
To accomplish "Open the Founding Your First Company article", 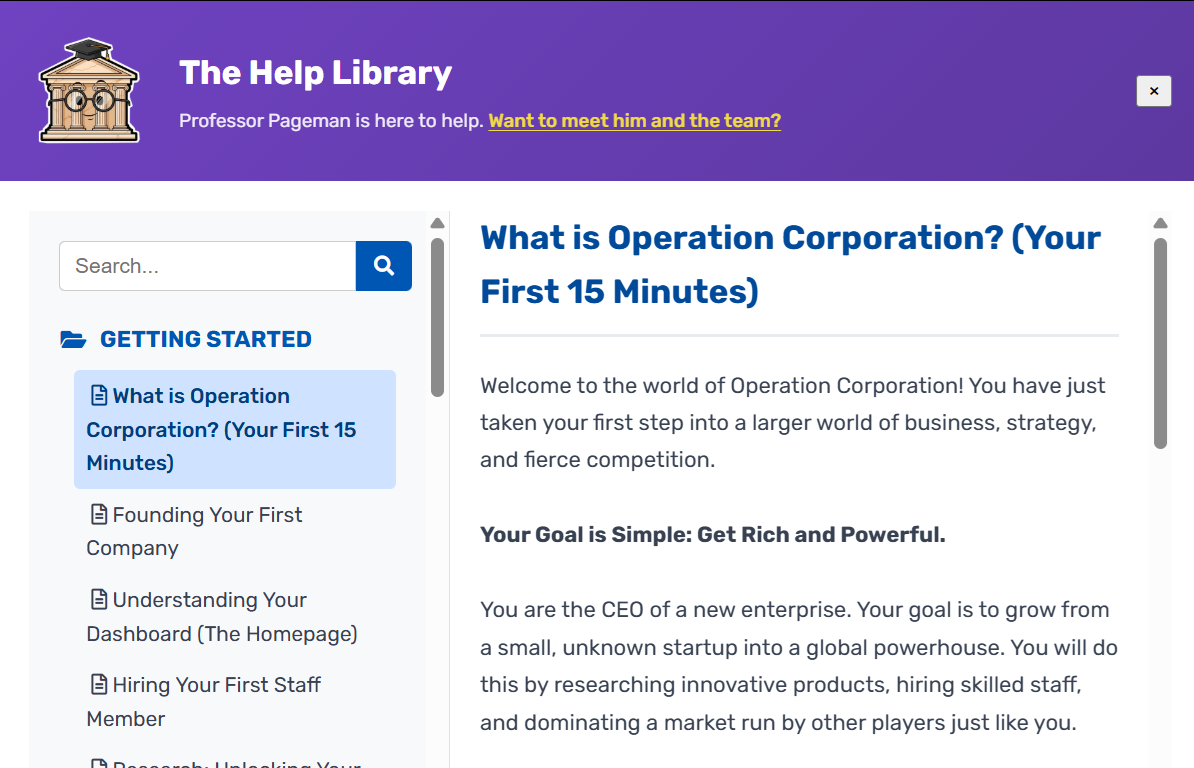I will click(207, 531).
